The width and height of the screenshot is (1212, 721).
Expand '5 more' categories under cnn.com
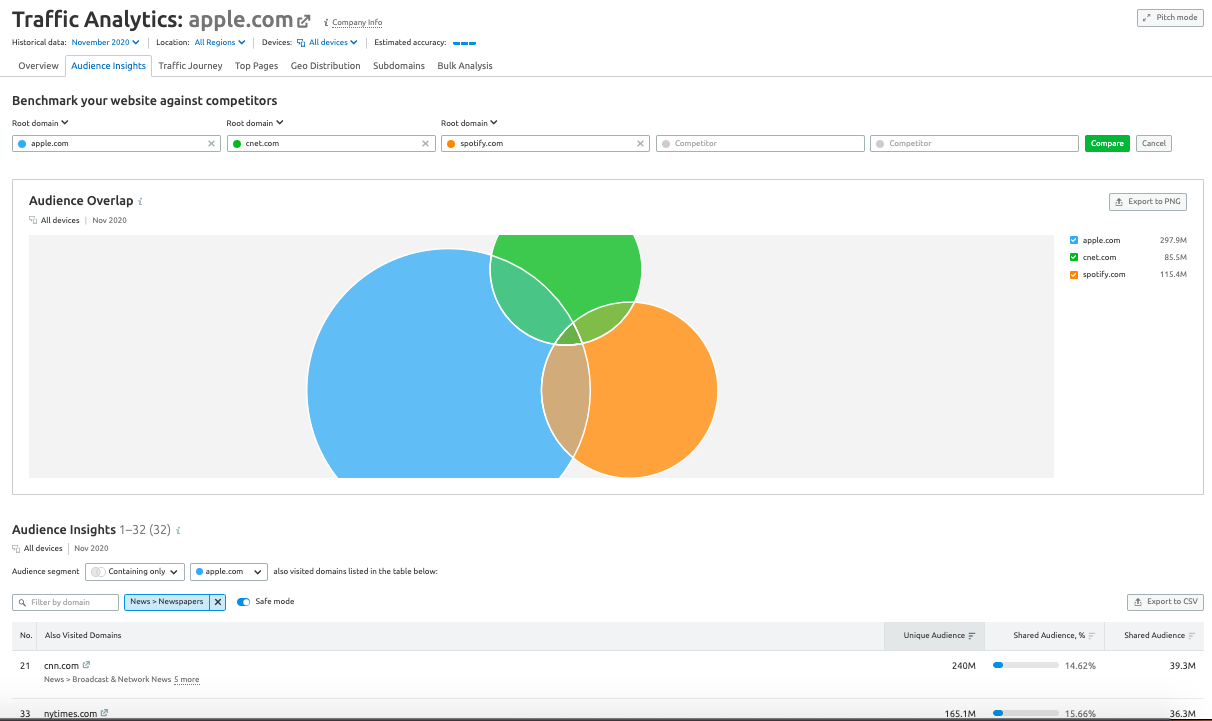[186, 680]
